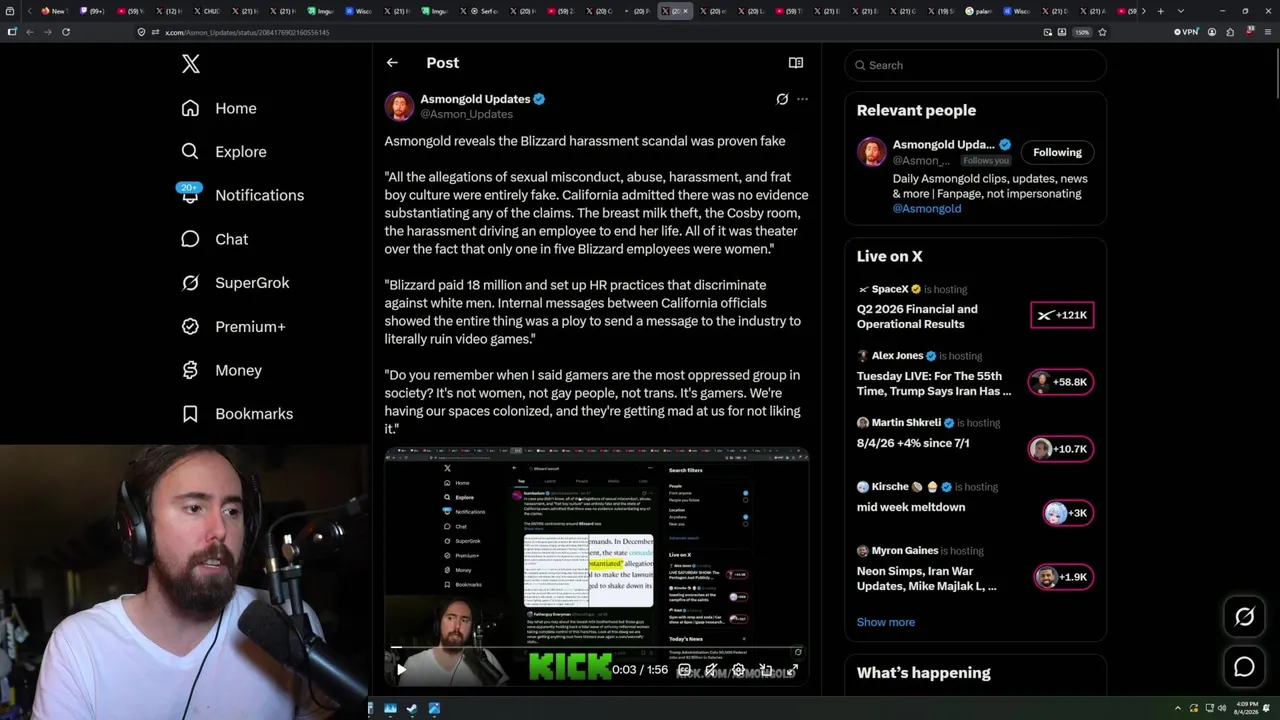This screenshot has height=720, width=1280.
Task: Join the Myron Gaines live with +1.9K
Action: tap(1063, 577)
